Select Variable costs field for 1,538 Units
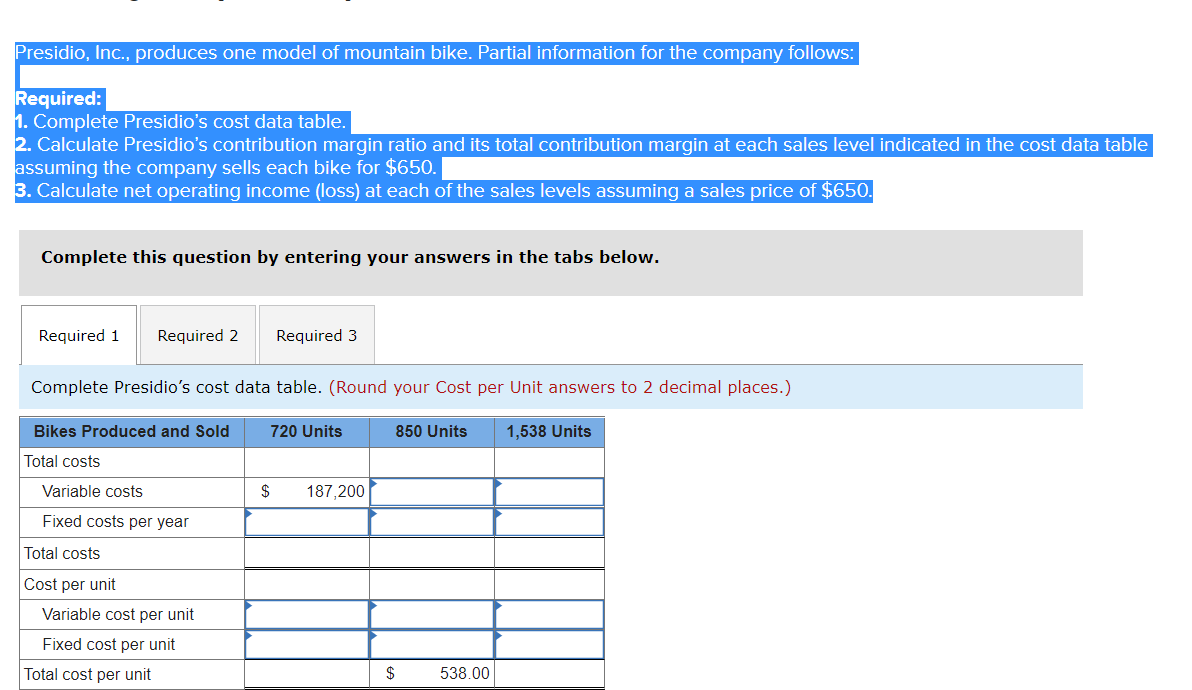Image resolution: width=1192 pixels, height=690 pixels. [x=550, y=492]
